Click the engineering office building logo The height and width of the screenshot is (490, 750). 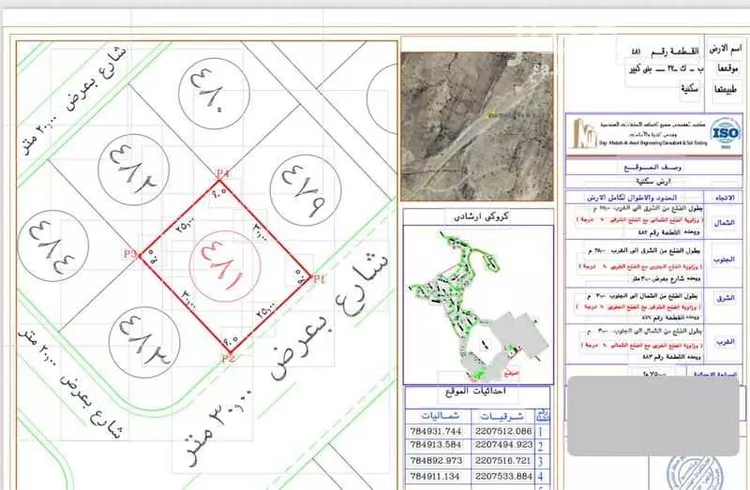[584, 134]
